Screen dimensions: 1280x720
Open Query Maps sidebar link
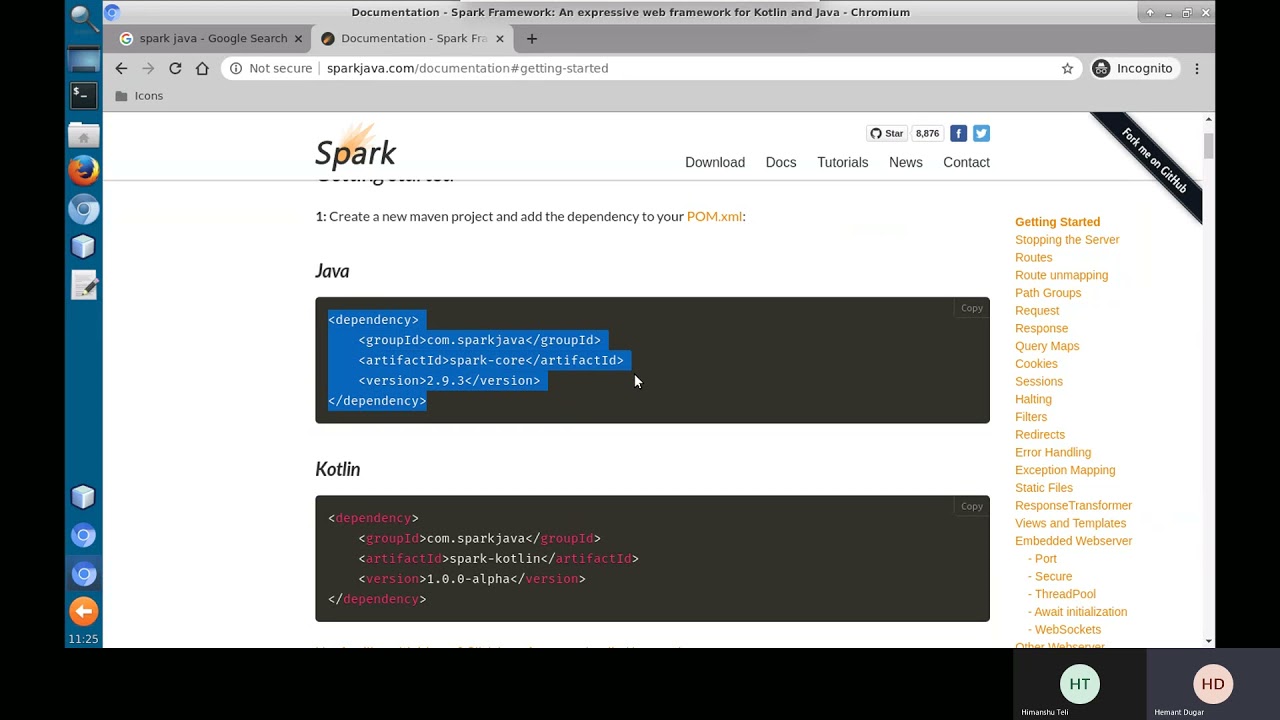[1047, 346]
